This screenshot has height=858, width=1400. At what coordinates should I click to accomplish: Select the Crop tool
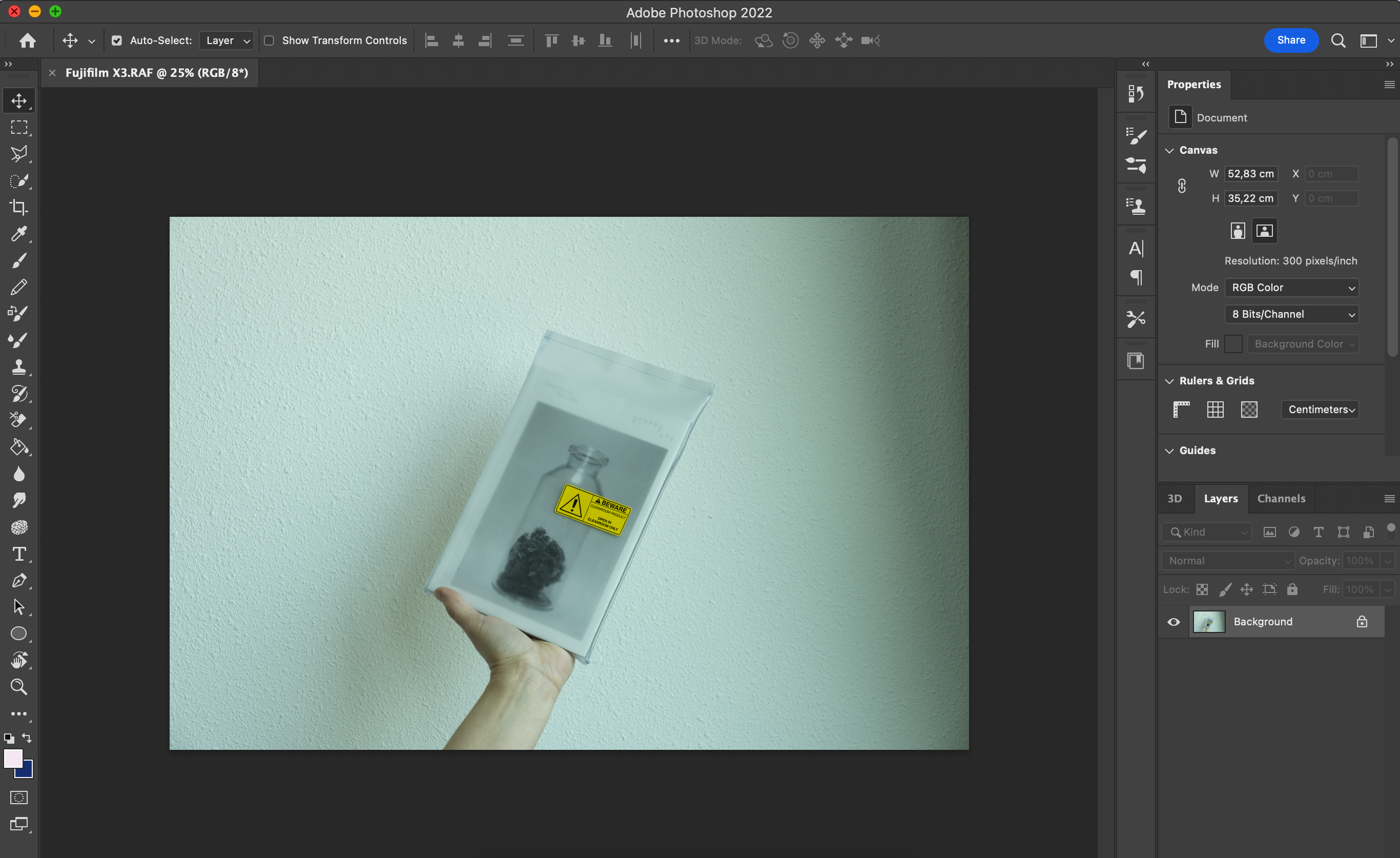tap(19, 208)
